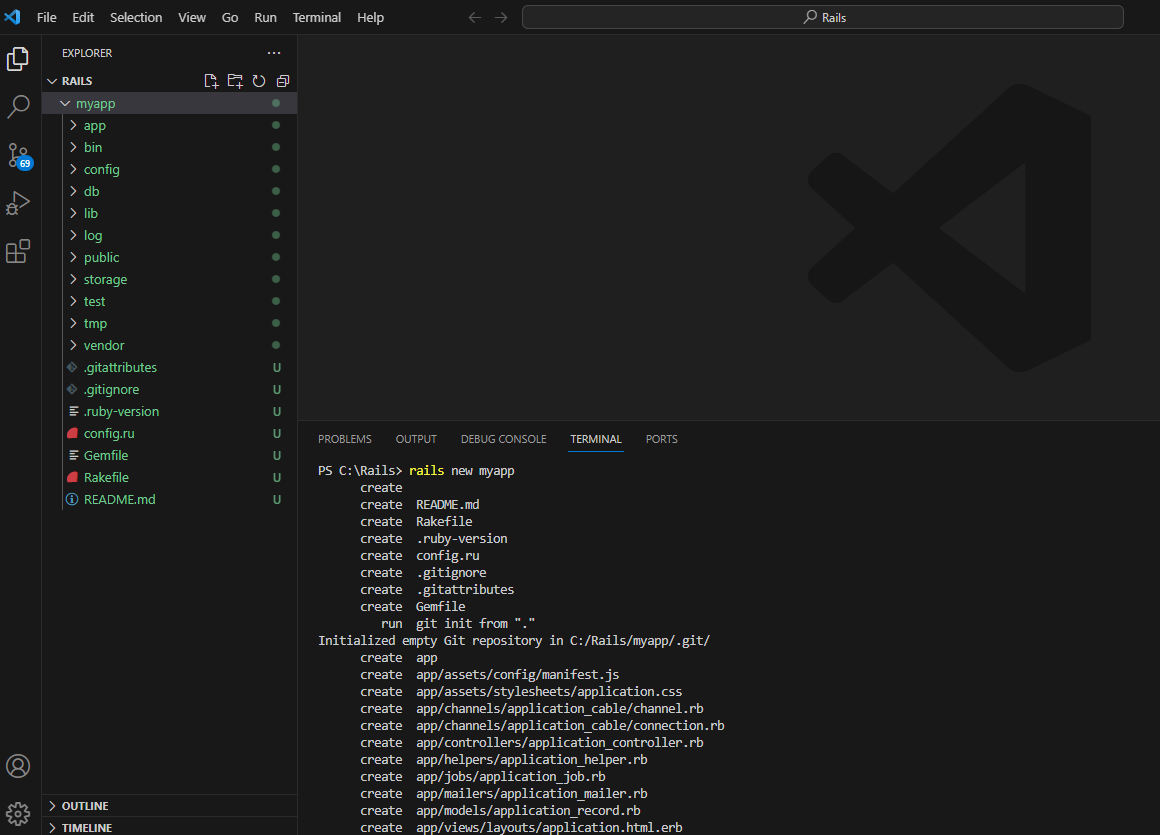
Task: Refresh the Explorer file tree
Action: click(x=259, y=81)
